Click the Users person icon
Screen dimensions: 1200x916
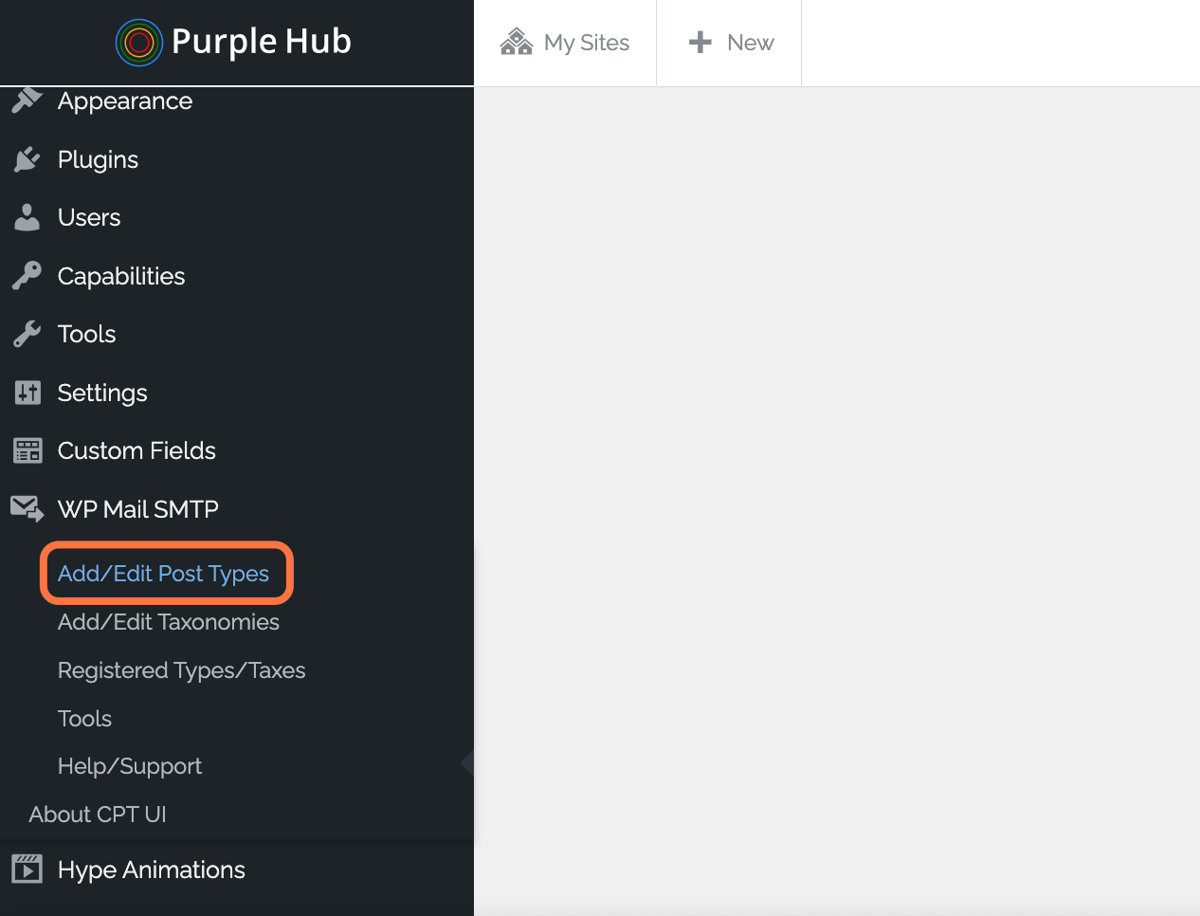27,217
